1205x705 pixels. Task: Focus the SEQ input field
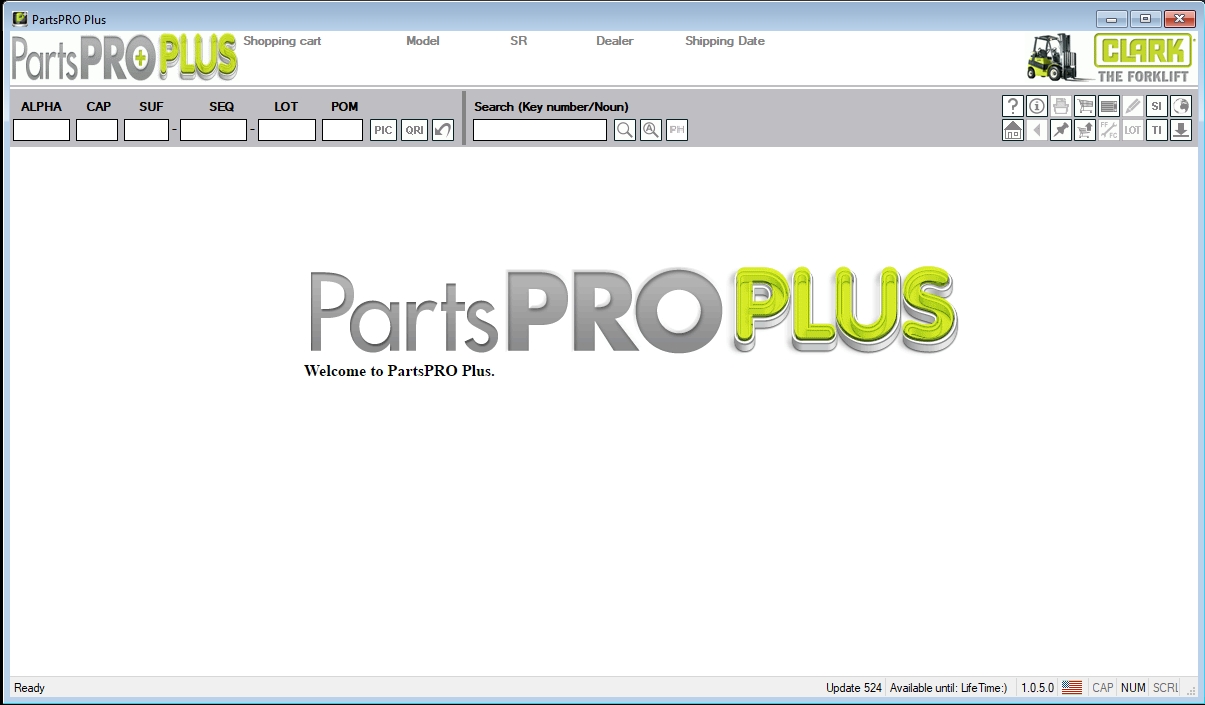pos(213,130)
